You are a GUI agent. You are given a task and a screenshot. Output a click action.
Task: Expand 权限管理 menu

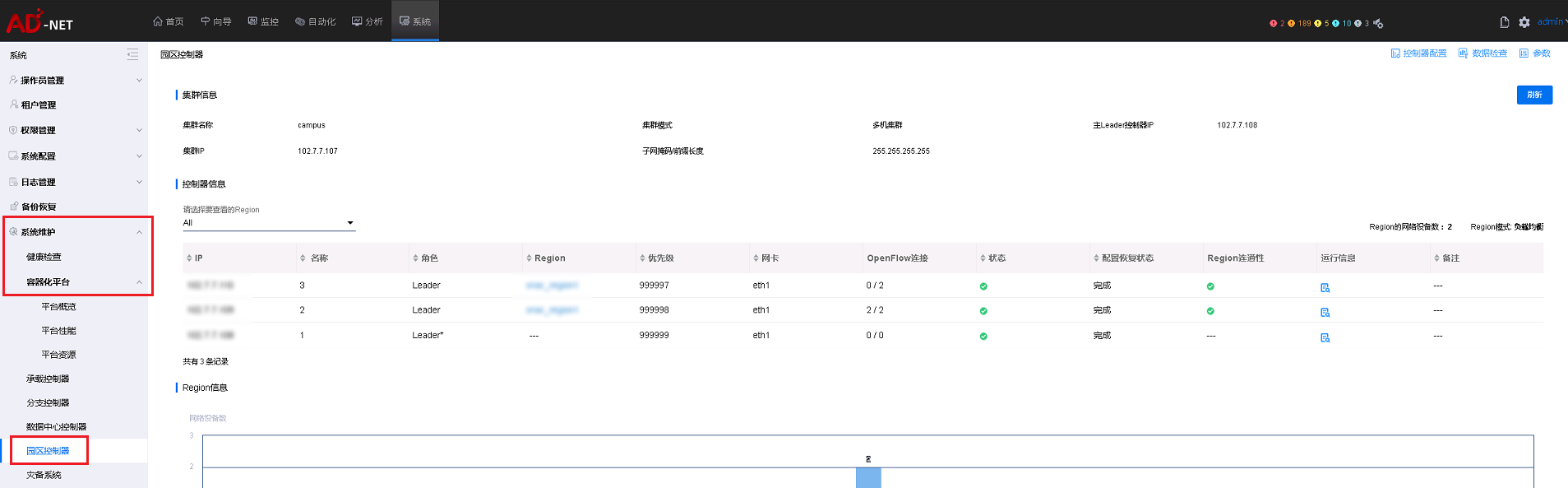pyautogui.click(x=139, y=130)
